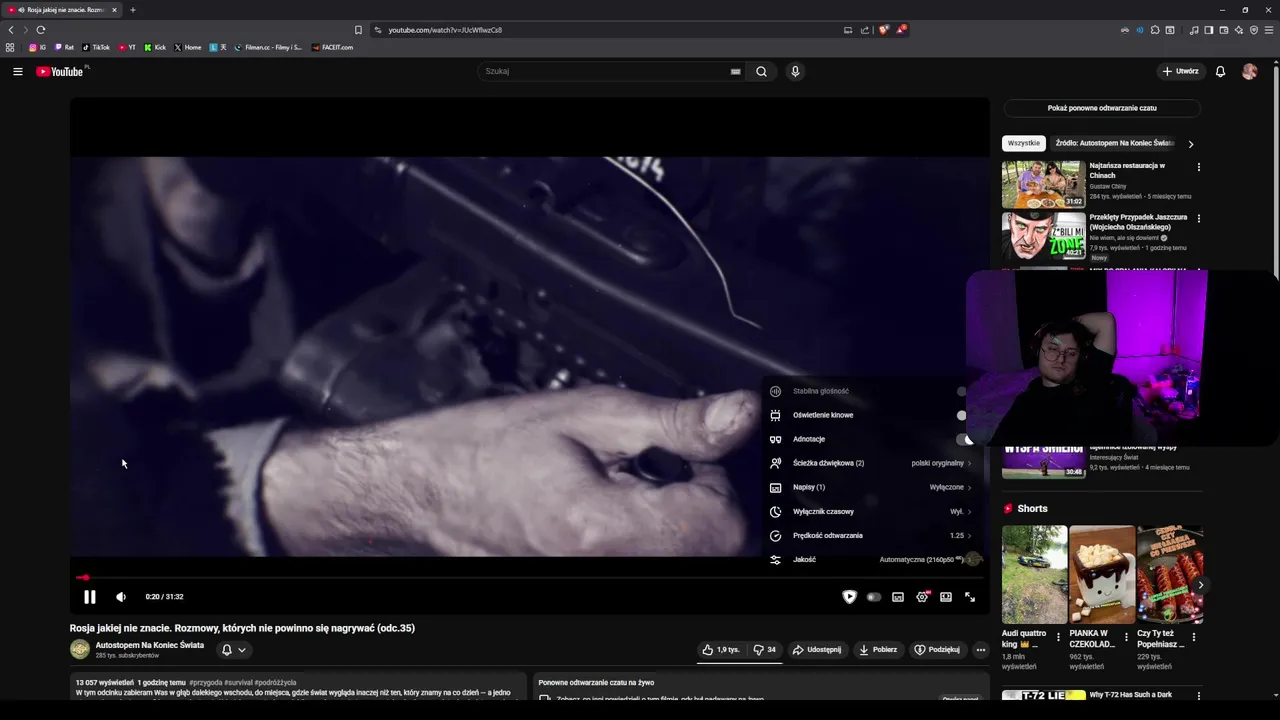Open options for PIANKA W CZEKOLADZIE short

coord(1126,636)
